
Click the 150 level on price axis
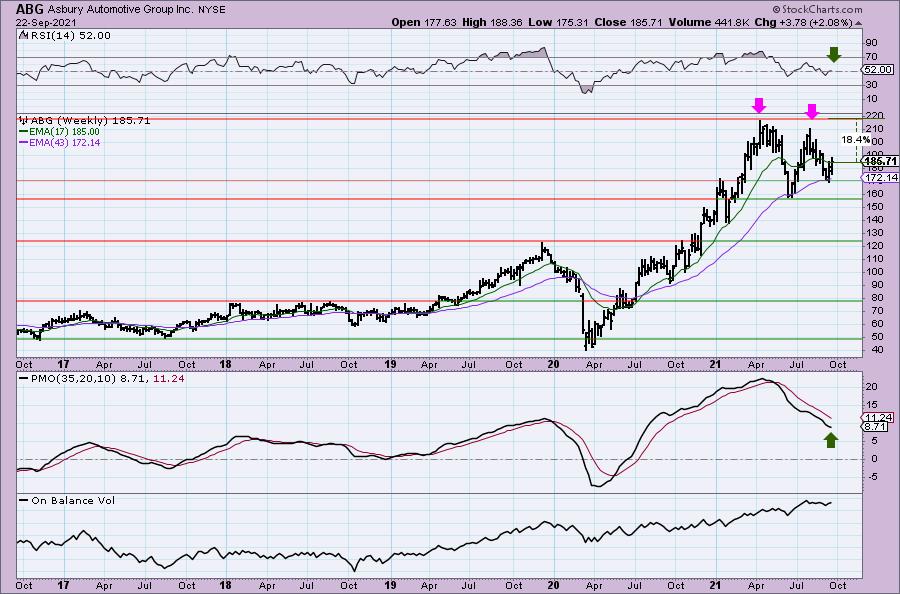(x=874, y=207)
